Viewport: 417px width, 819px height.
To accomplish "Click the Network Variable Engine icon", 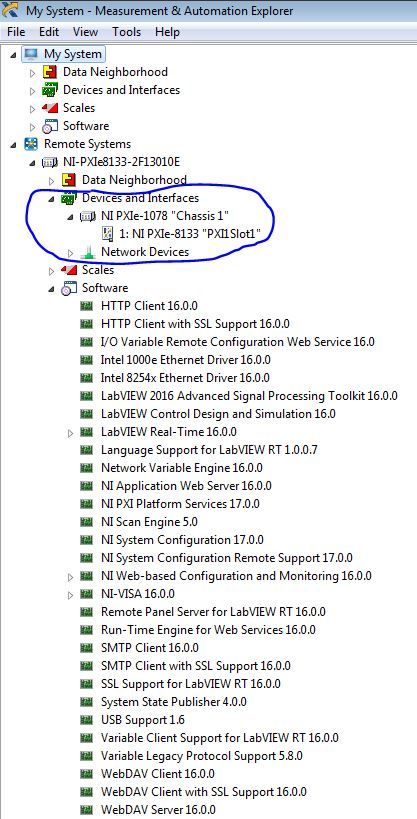I will pyautogui.click(x=87, y=469).
